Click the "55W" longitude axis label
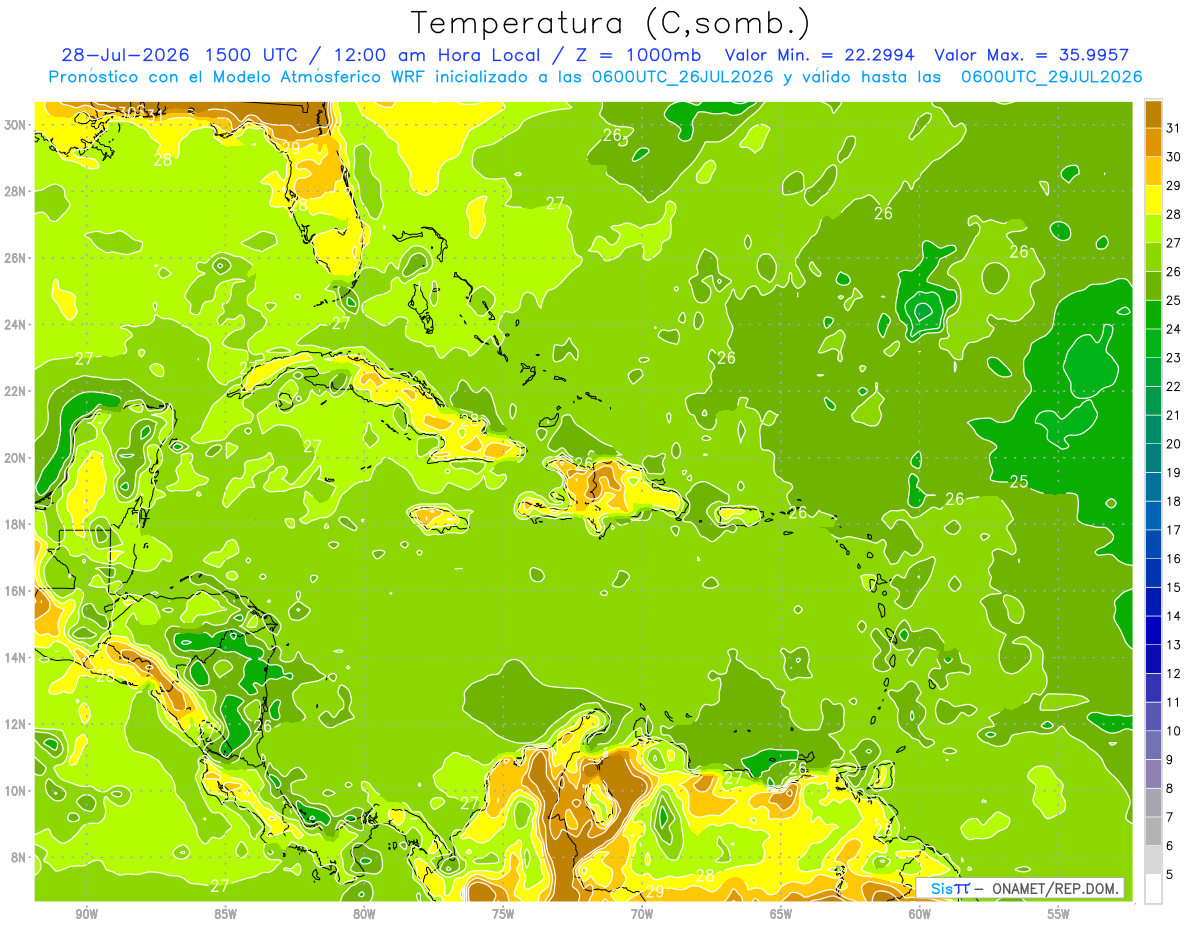 click(1059, 913)
